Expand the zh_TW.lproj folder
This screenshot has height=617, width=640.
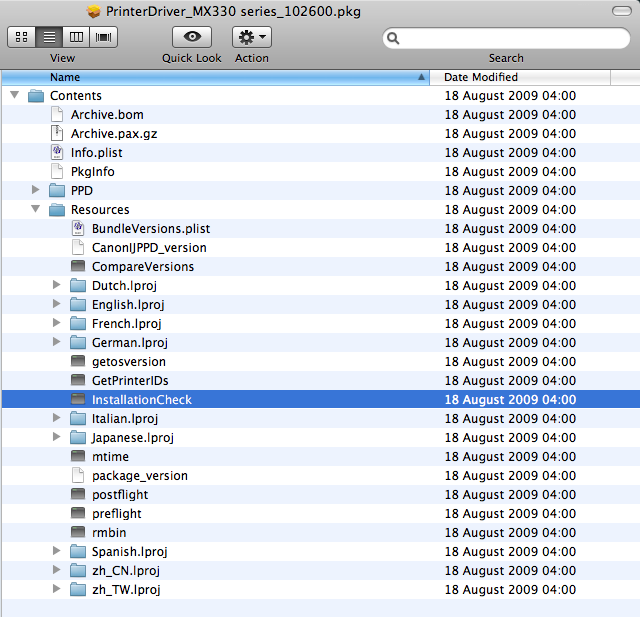(56, 589)
